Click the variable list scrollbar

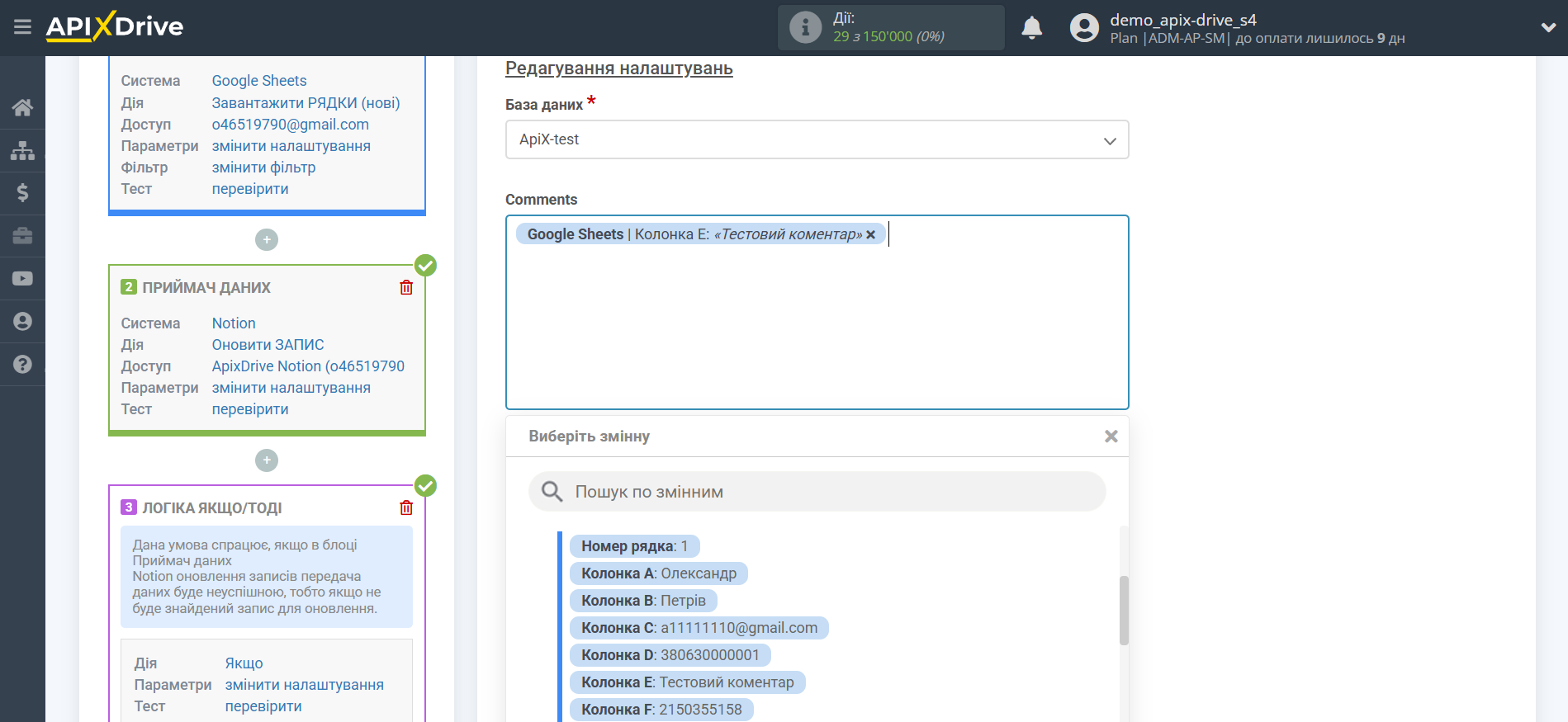(1124, 611)
